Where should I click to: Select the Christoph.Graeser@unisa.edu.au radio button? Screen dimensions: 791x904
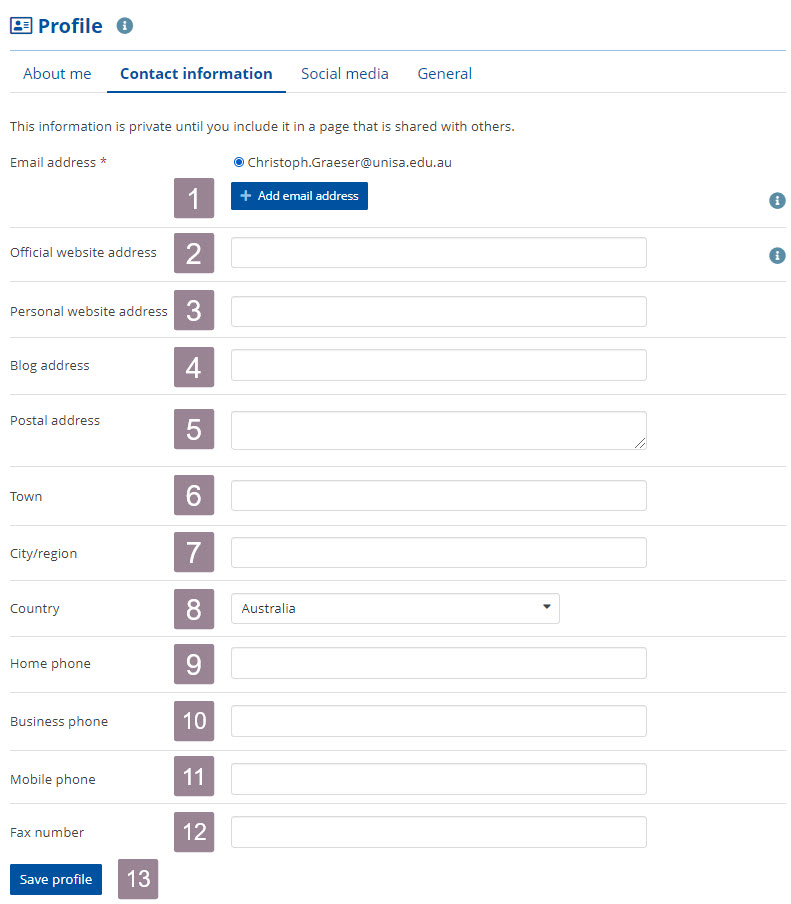tap(238, 162)
